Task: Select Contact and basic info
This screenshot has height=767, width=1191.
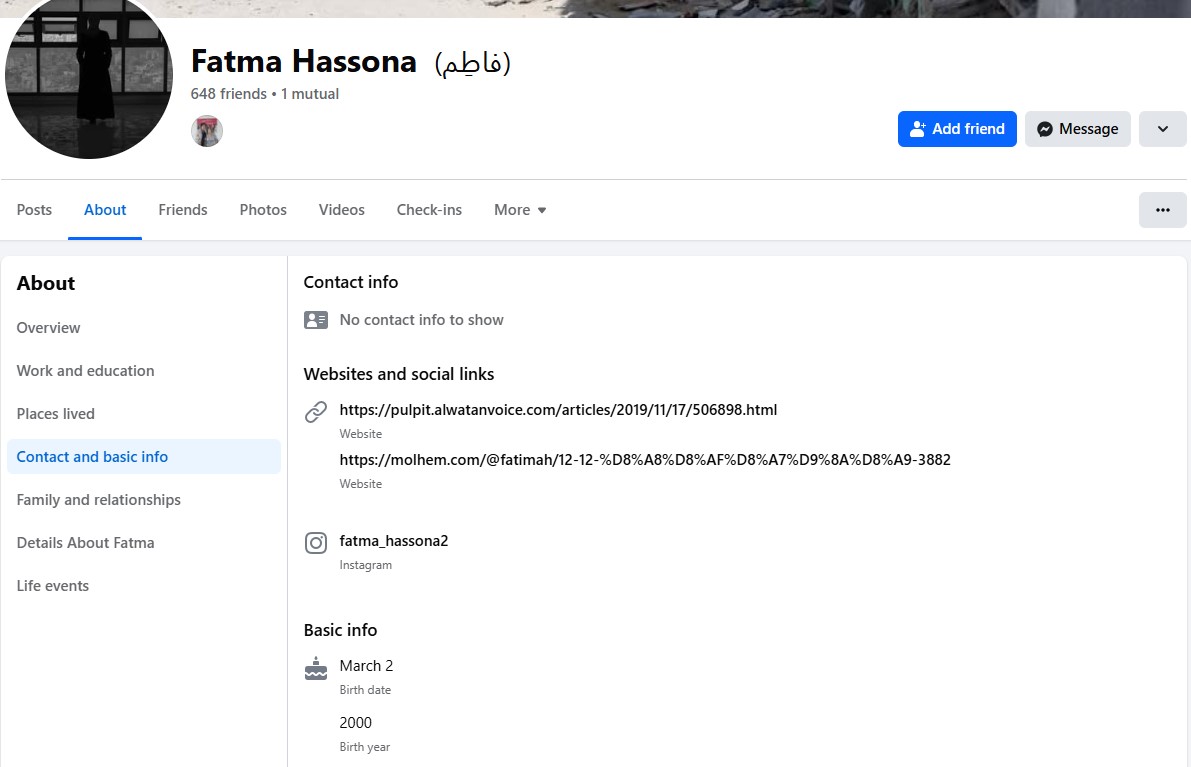Action: tap(144, 456)
